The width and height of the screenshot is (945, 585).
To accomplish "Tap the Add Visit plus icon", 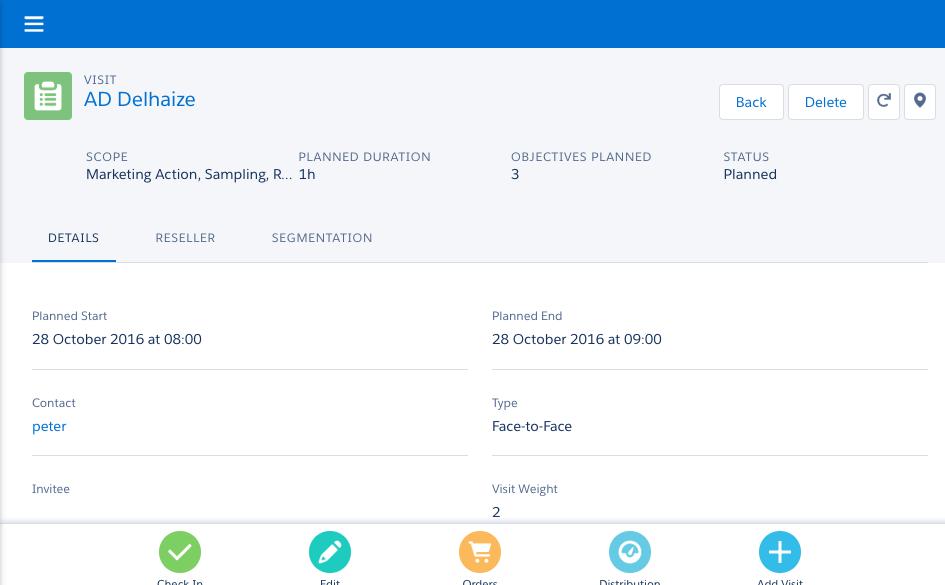I will tap(780, 552).
